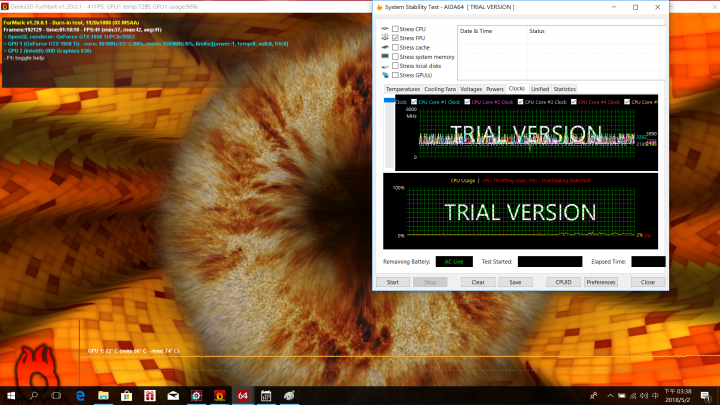Image resolution: width=720 pixels, height=405 pixels.
Task: Click the disk icon beside Stress local disks
Action: pos(385,66)
